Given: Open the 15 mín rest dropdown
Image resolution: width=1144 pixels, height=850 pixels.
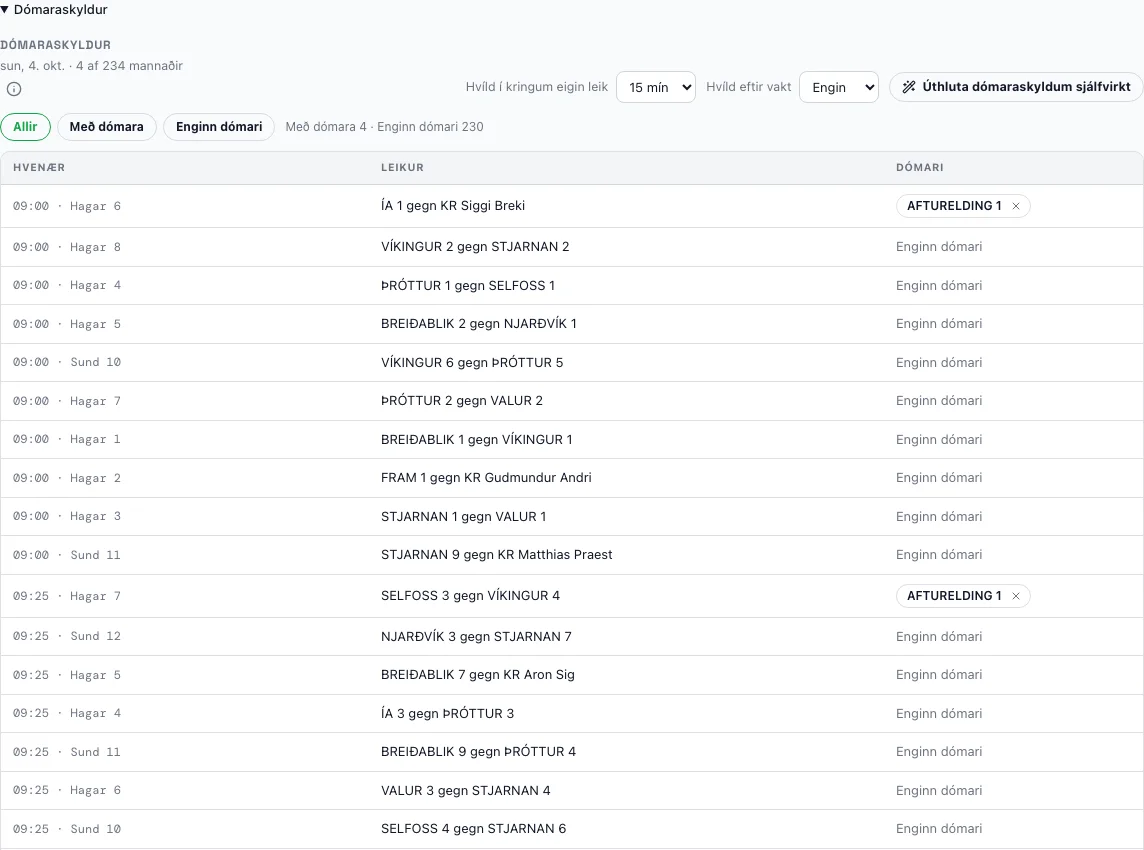Looking at the screenshot, I should (656, 87).
